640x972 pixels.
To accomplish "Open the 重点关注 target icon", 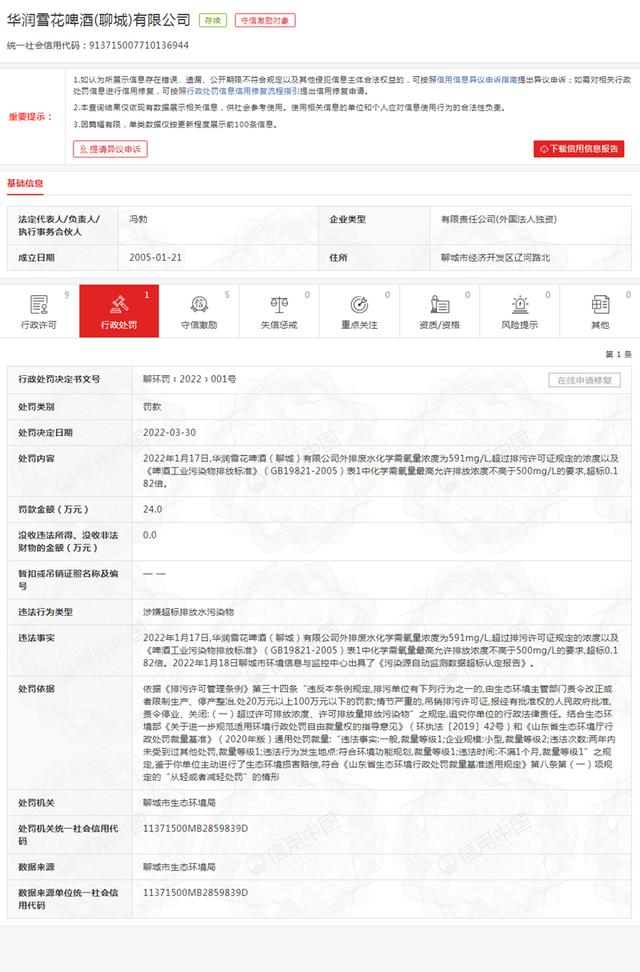I will [359, 304].
